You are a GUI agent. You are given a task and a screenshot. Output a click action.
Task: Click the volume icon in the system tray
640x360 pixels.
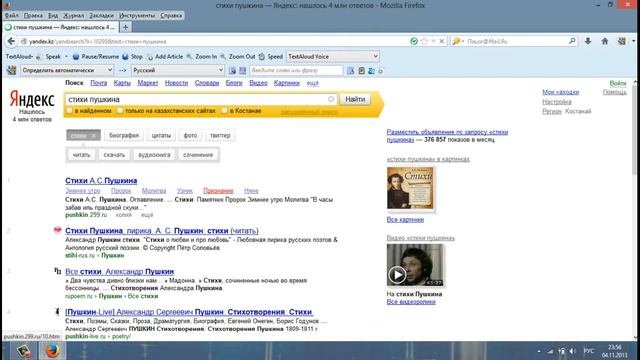573,351
